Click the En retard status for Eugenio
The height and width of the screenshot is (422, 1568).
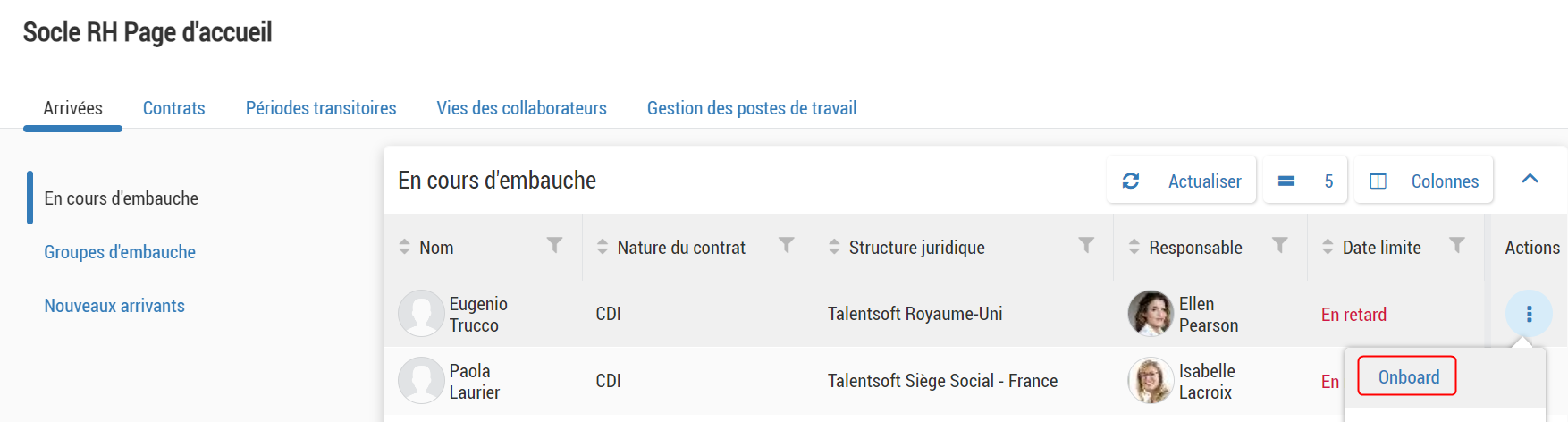coord(1353,315)
